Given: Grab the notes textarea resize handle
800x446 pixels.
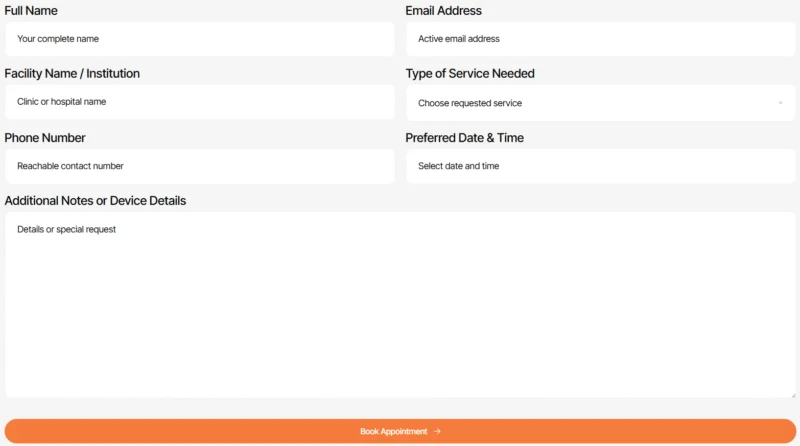Looking at the screenshot, I should pyautogui.click(x=793, y=395).
